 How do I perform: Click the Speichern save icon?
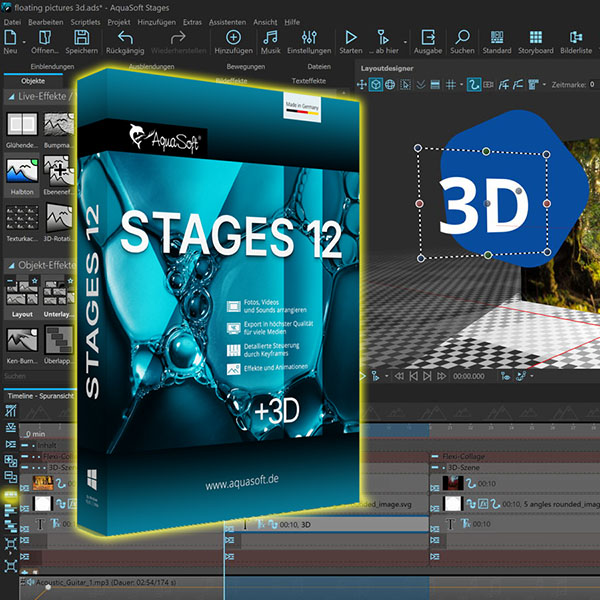pyautogui.click(x=81, y=38)
